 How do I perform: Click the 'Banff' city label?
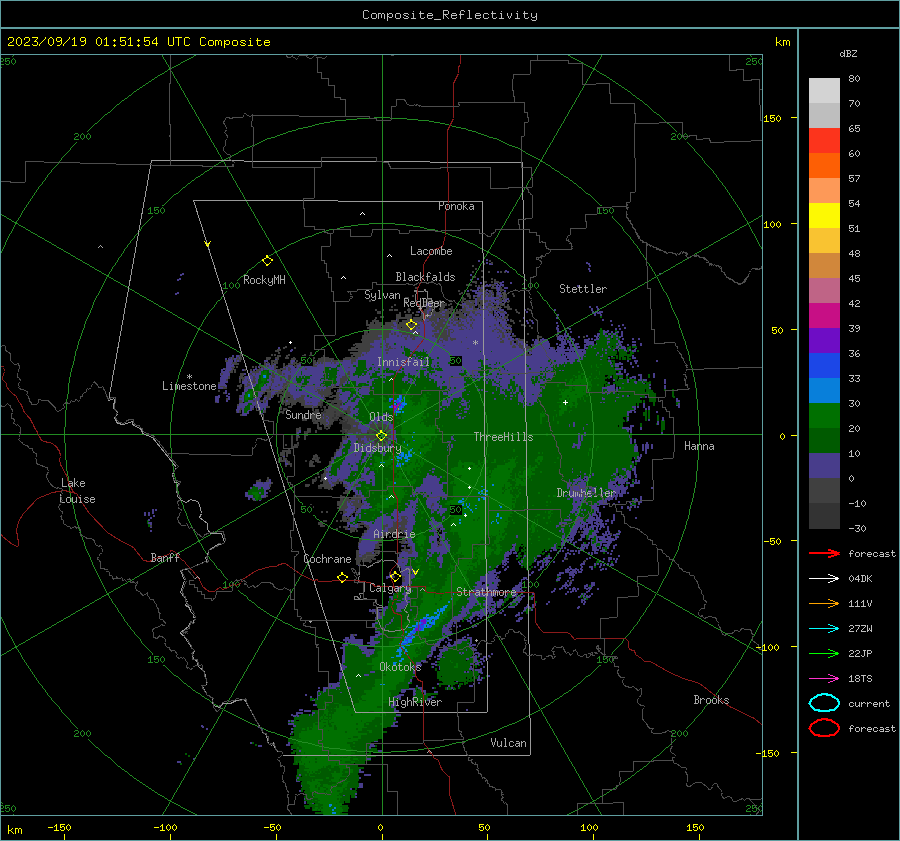point(165,557)
